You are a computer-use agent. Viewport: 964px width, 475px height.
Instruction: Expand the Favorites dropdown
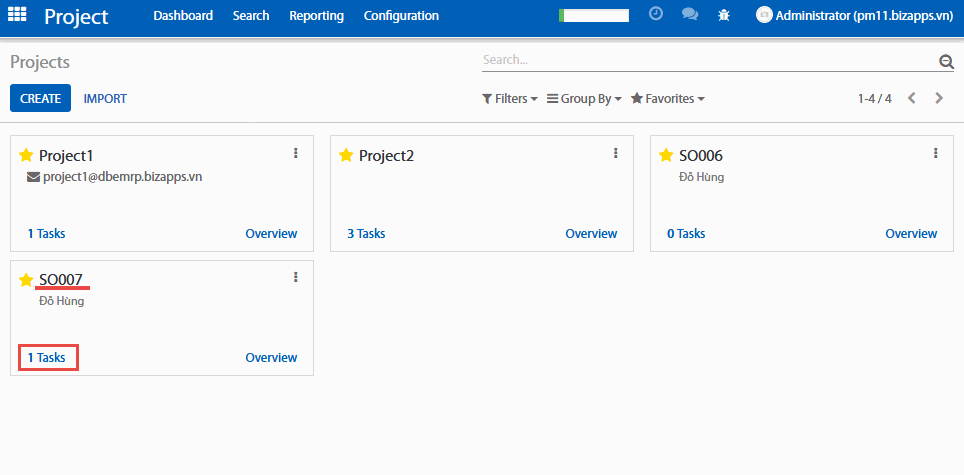coord(668,99)
